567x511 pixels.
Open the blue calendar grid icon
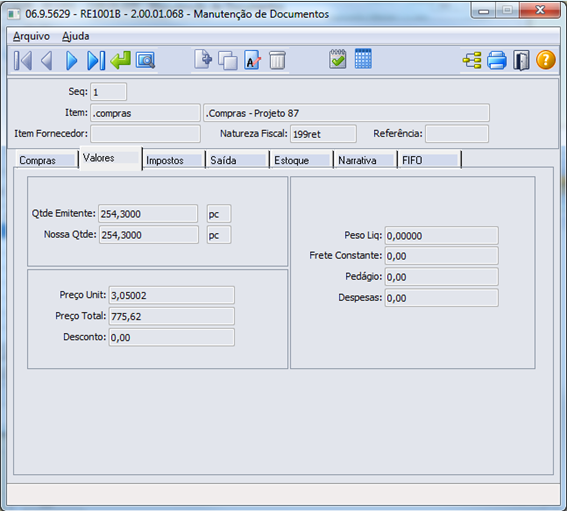pos(363,59)
